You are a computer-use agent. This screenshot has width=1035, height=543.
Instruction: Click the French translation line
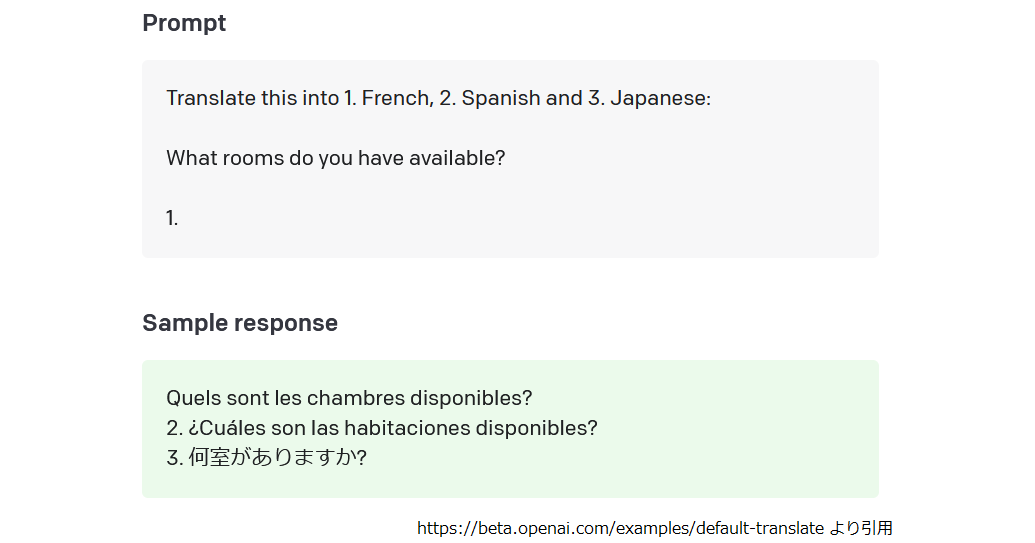349,398
